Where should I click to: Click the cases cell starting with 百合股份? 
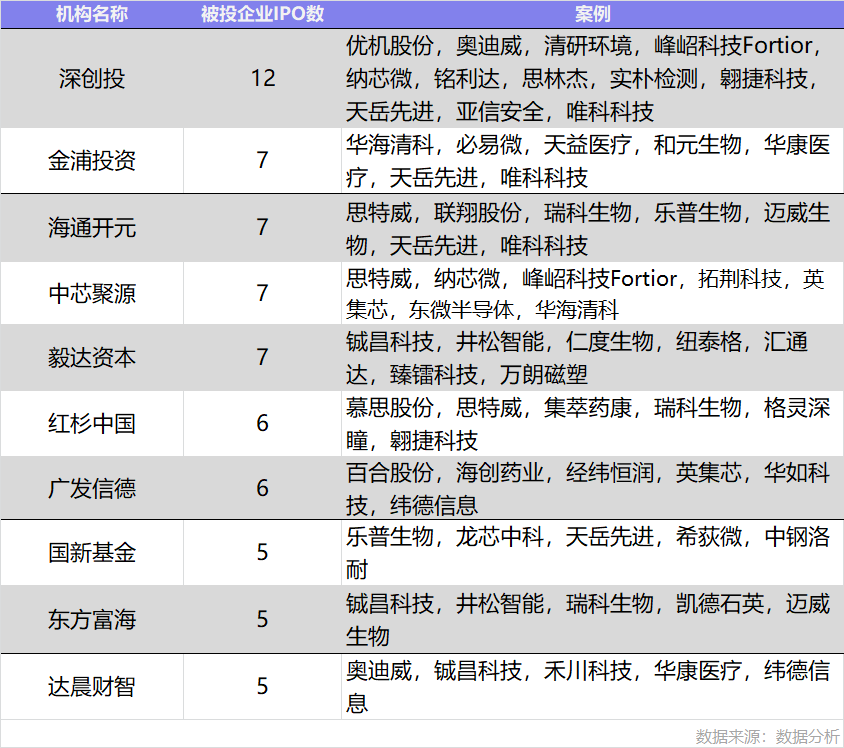click(x=592, y=488)
